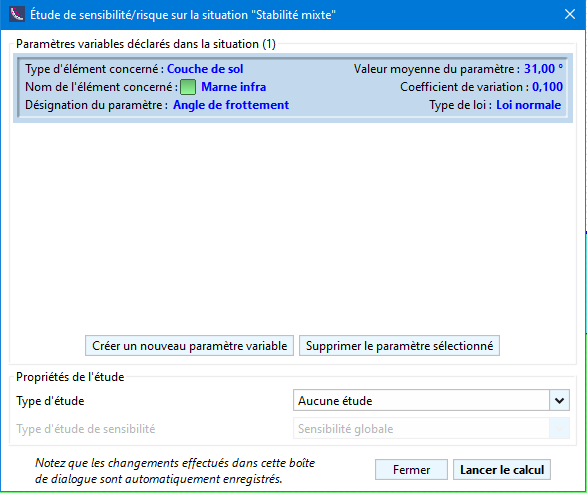Close the sensitivity study dialog

coord(570,15)
